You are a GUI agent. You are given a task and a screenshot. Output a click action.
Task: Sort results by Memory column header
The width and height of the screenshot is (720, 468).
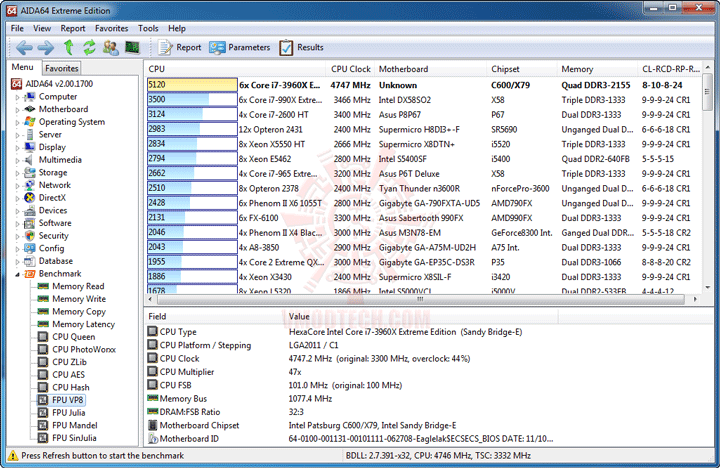(597, 69)
